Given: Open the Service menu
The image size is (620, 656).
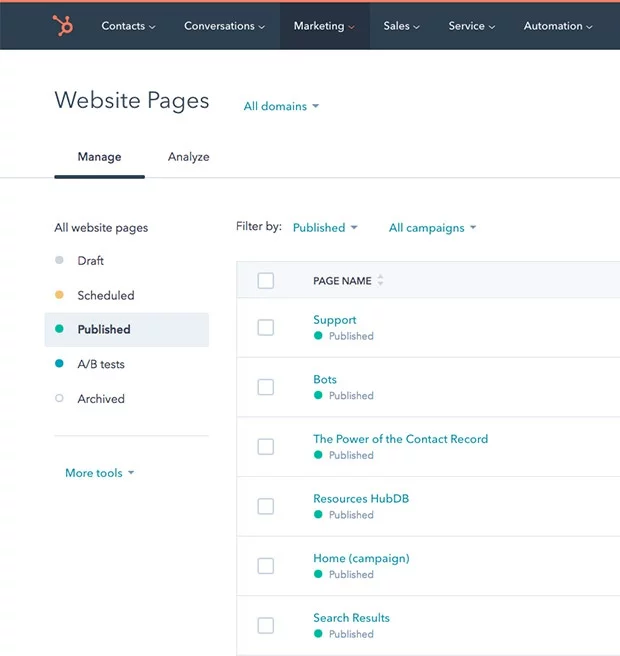Looking at the screenshot, I should [471, 26].
